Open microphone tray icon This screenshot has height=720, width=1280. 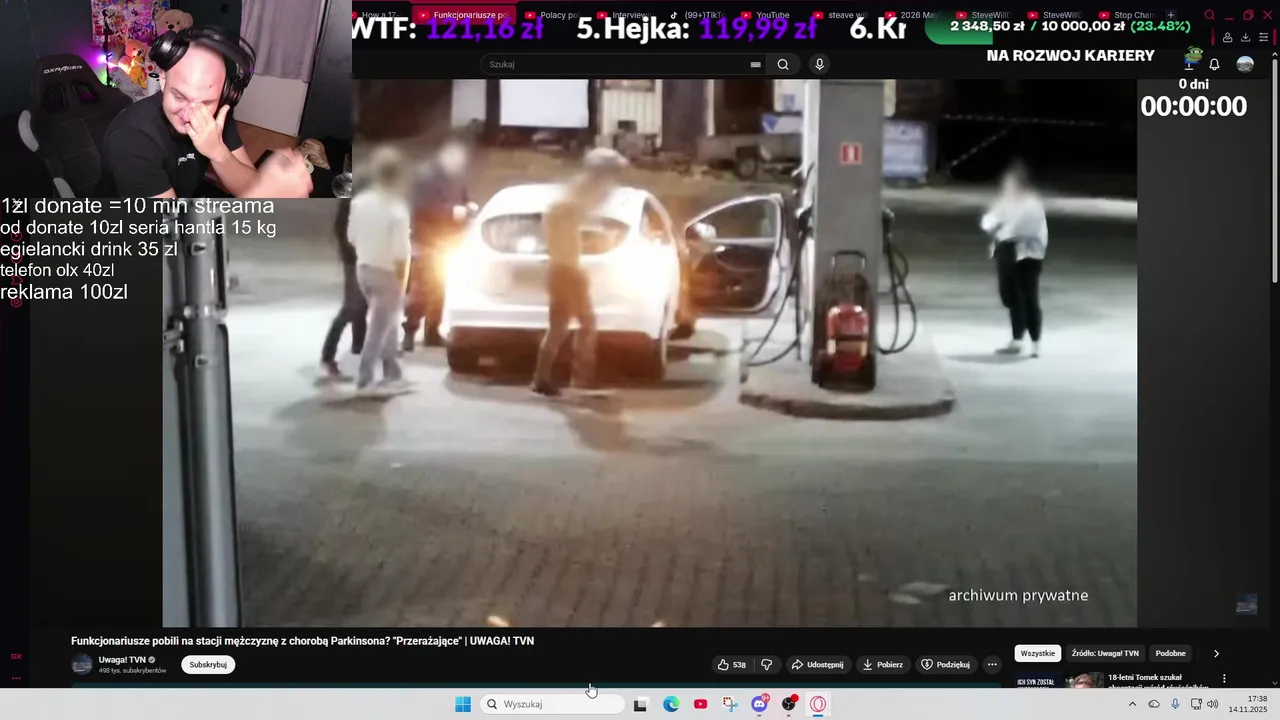tap(1175, 704)
